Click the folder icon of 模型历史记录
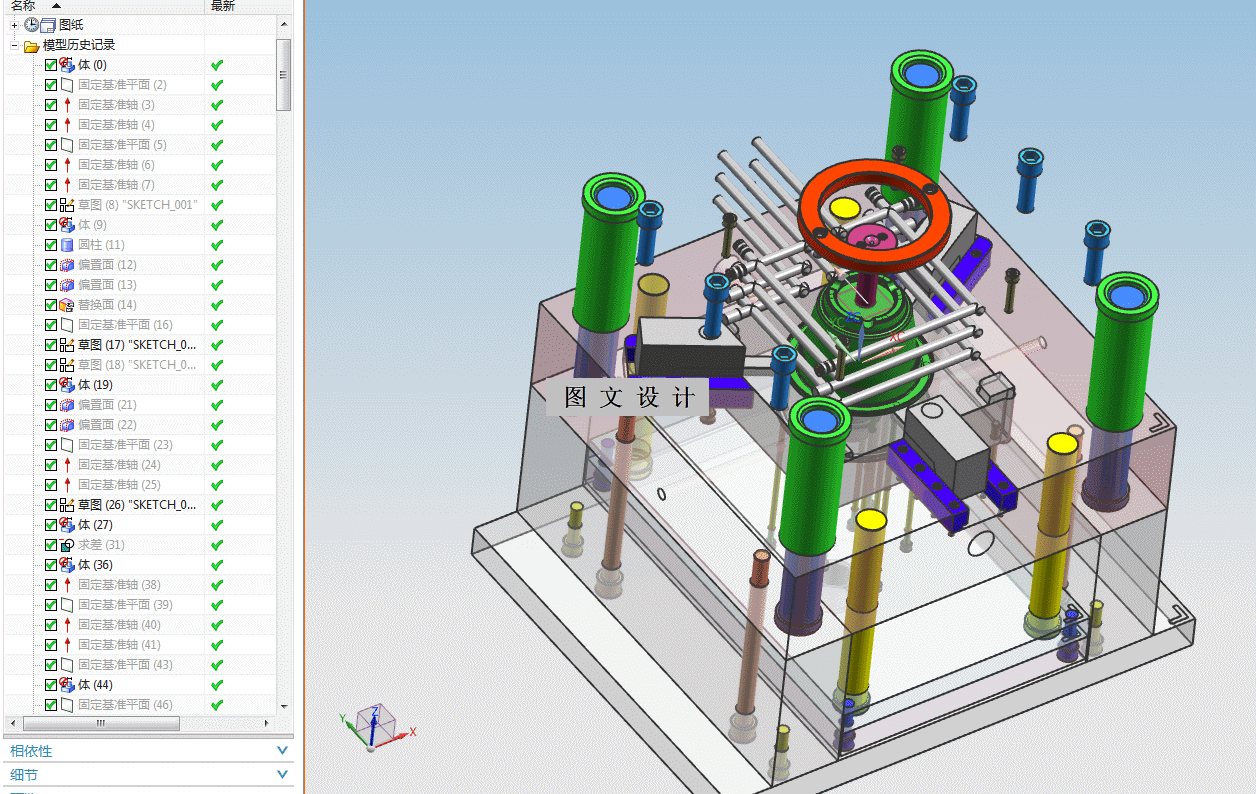 click(31, 45)
